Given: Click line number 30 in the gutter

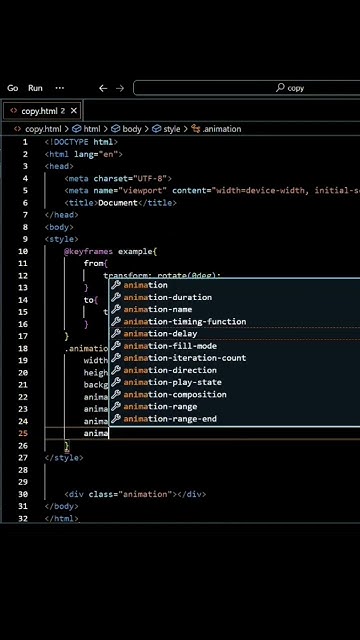Looking at the screenshot, I should (23, 494).
